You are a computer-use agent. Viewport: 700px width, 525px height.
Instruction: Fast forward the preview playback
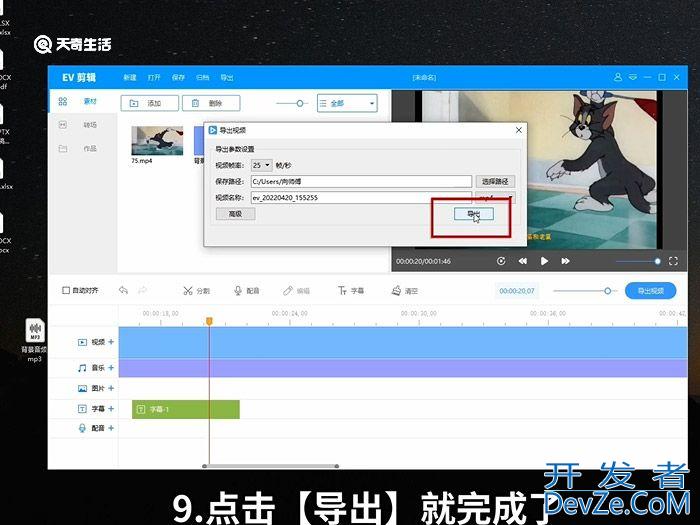566,261
